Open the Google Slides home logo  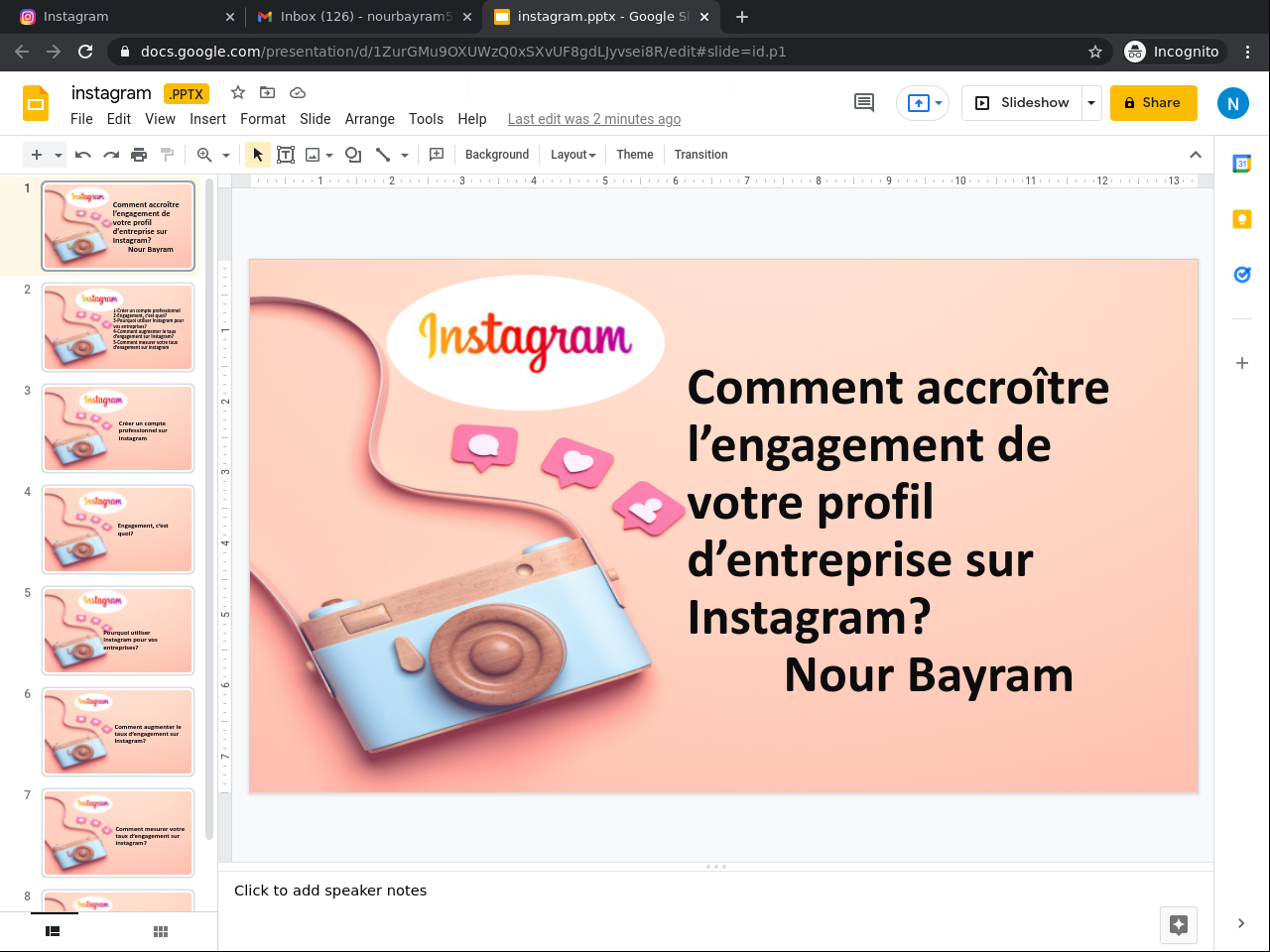(36, 103)
